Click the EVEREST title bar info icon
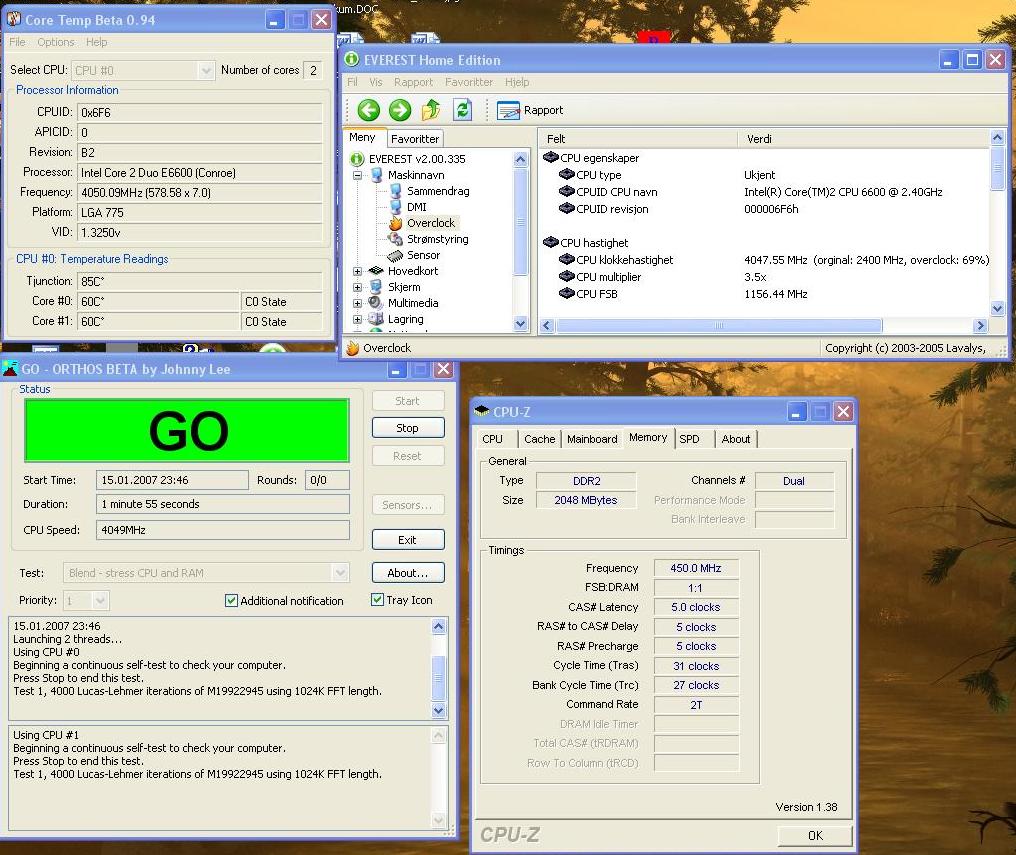This screenshot has height=855, width=1016. [x=351, y=59]
